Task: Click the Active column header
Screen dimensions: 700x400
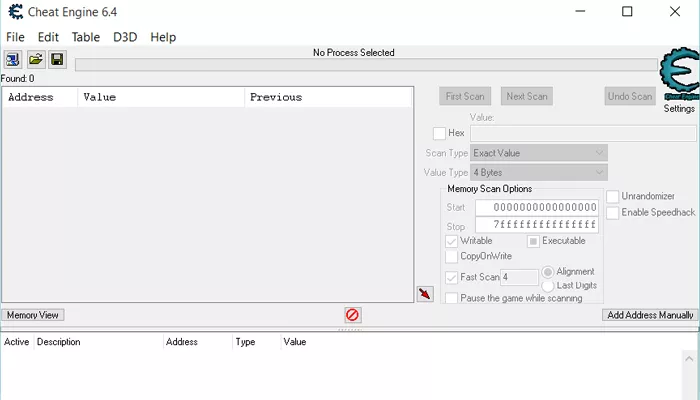Action: coord(17,342)
